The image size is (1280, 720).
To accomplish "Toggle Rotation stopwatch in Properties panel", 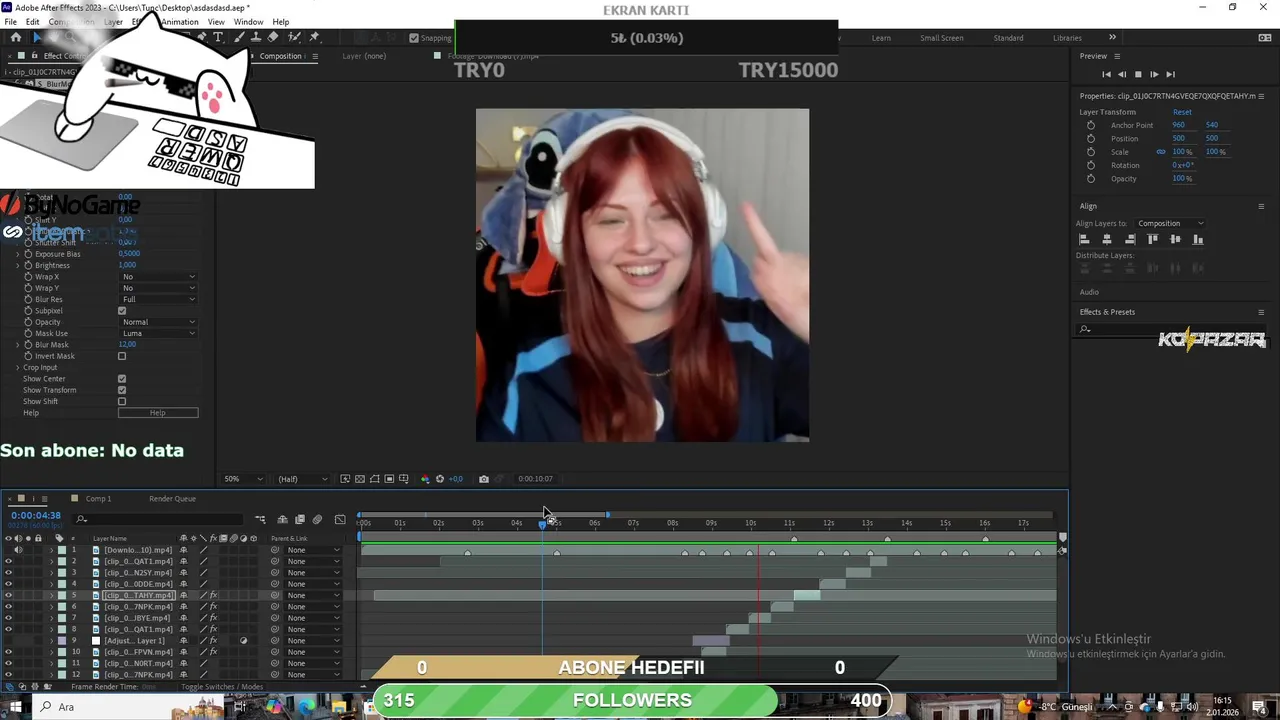I will [1091, 165].
